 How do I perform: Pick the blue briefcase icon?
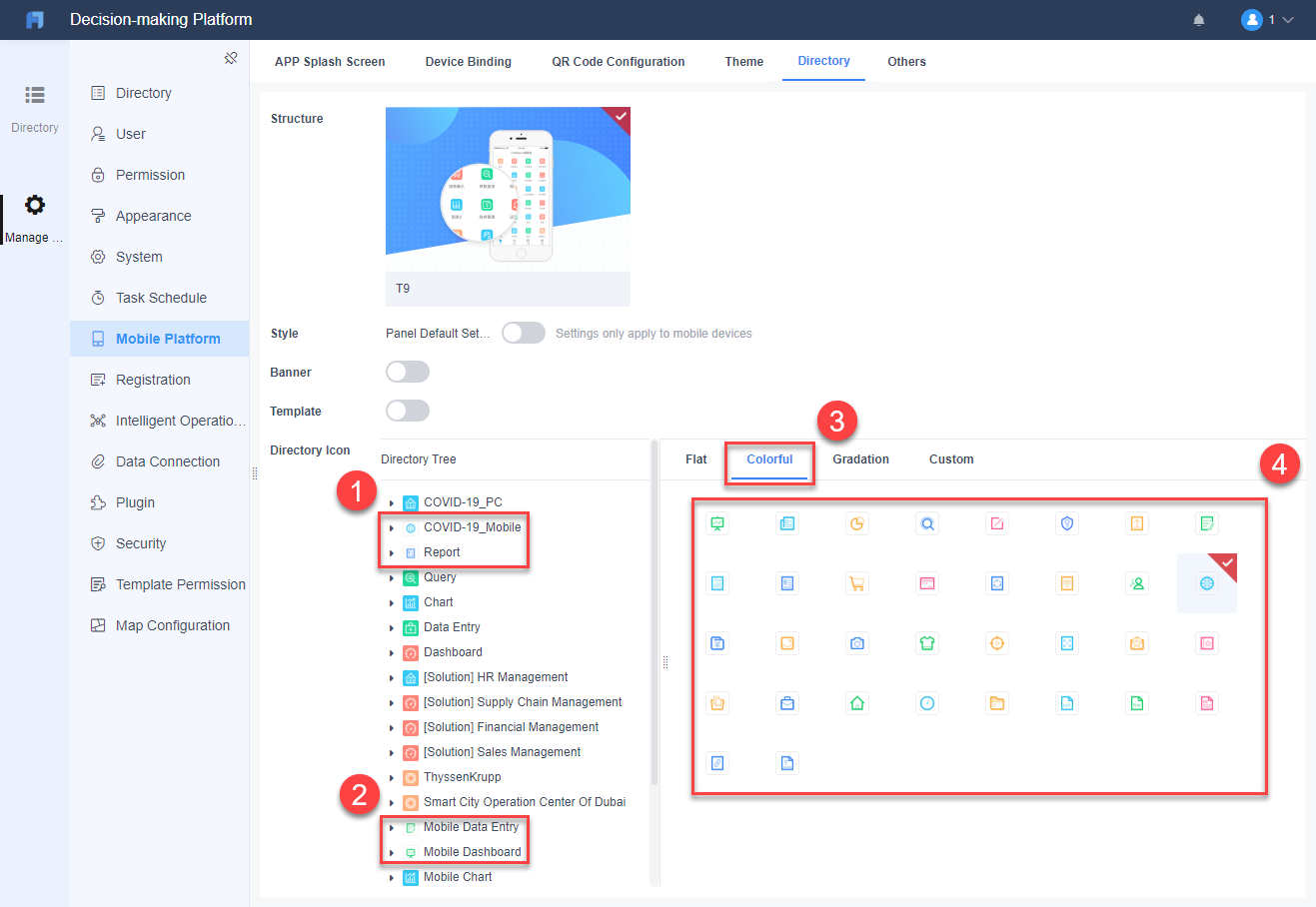coord(787,703)
